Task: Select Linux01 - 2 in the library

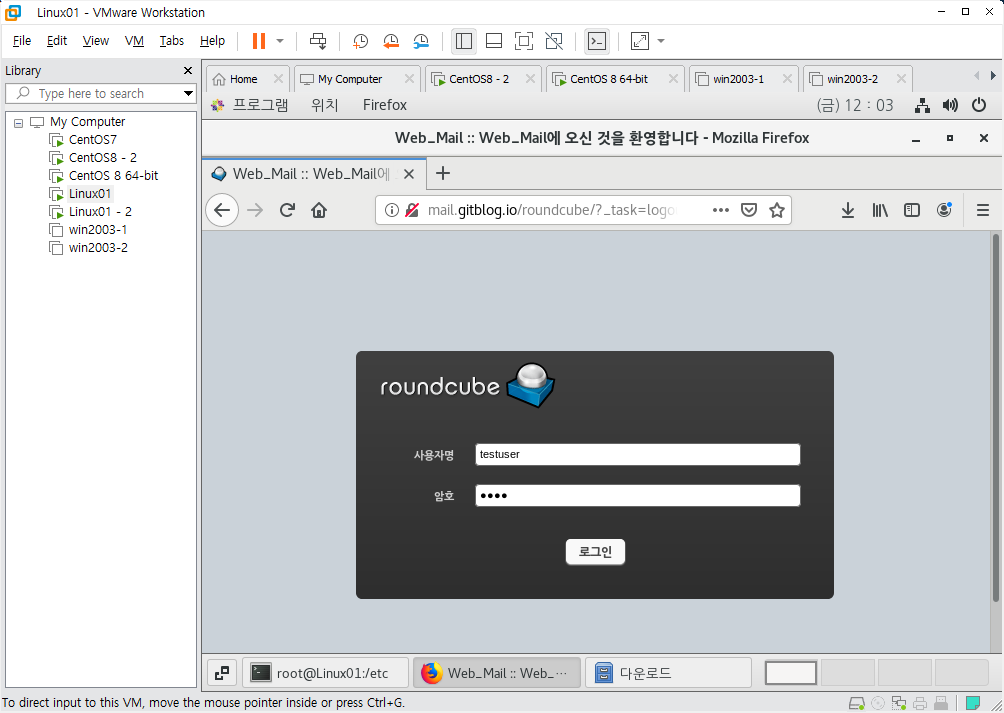Action: (100, 211)
